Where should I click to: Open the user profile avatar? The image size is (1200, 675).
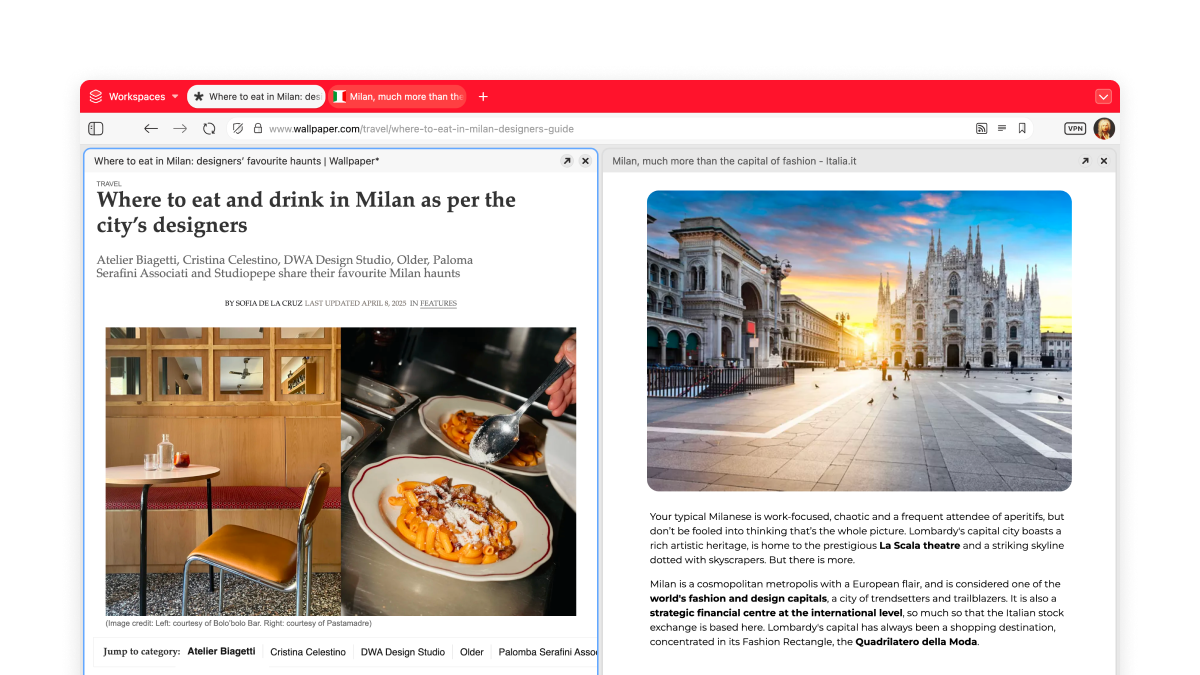1104,129
